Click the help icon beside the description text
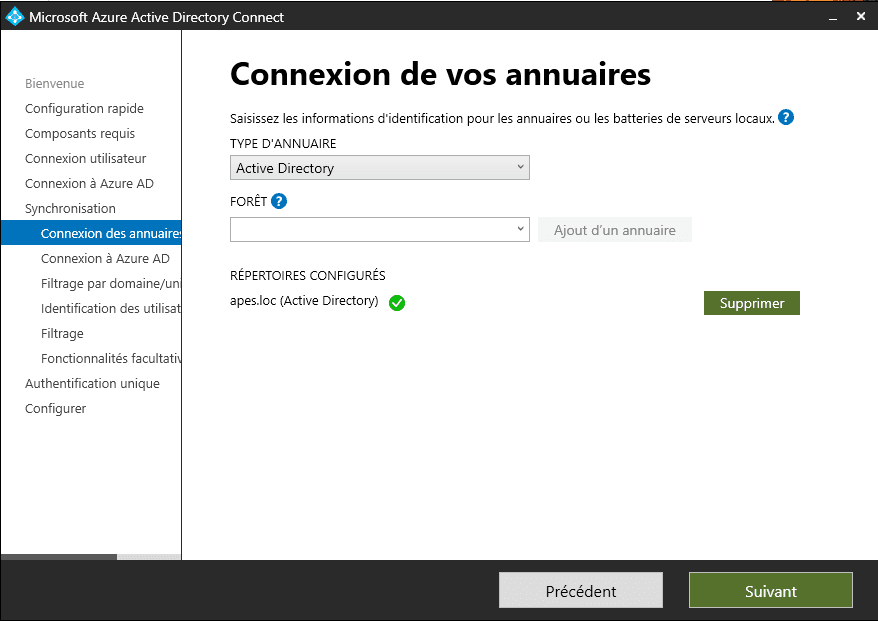Viewport: 878px width, 621px height. click(786, 118)
